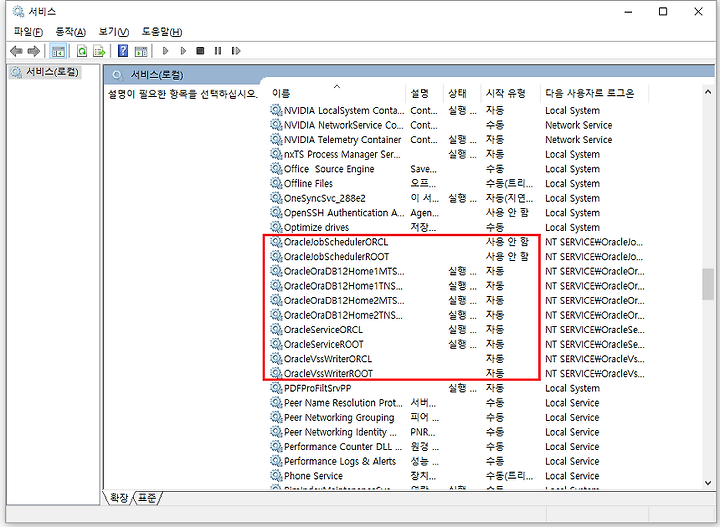Open the 보기(V) menu
720x527 pixels.
(x=114, y=32)
